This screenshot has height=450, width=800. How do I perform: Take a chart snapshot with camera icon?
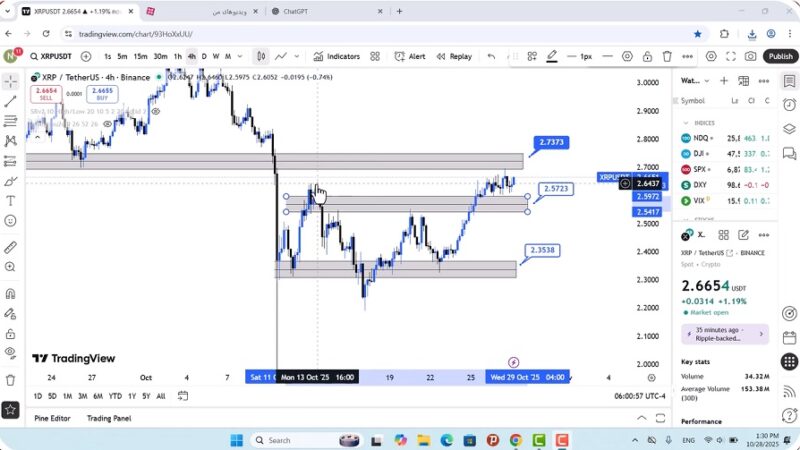click(751, 56)
